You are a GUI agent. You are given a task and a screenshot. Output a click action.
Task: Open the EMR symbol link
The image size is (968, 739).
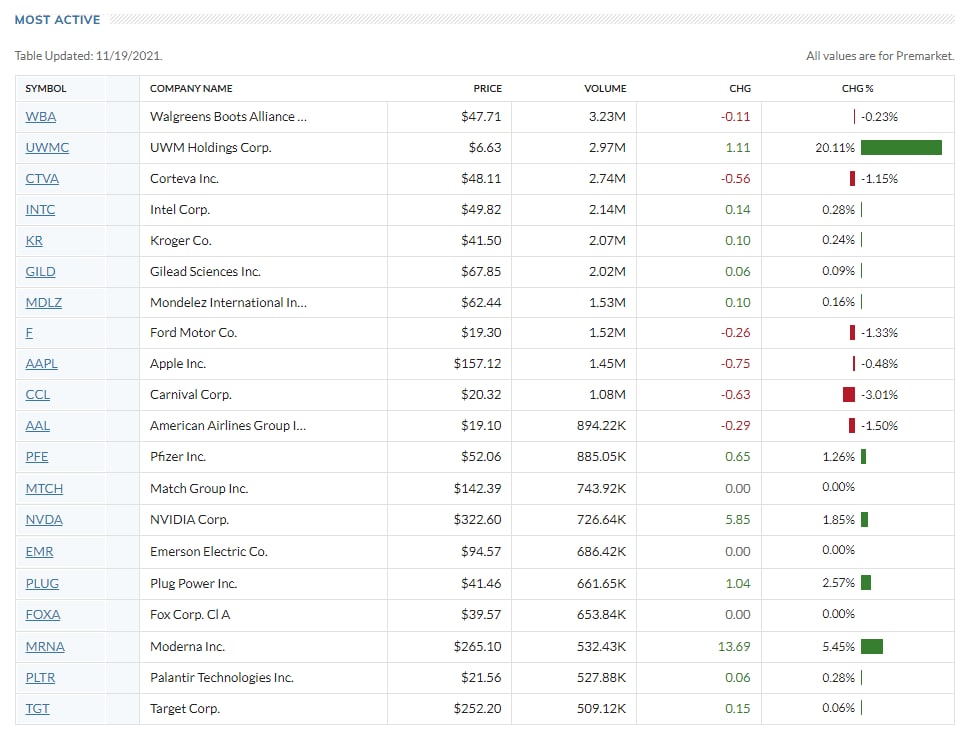click(39, 551)
